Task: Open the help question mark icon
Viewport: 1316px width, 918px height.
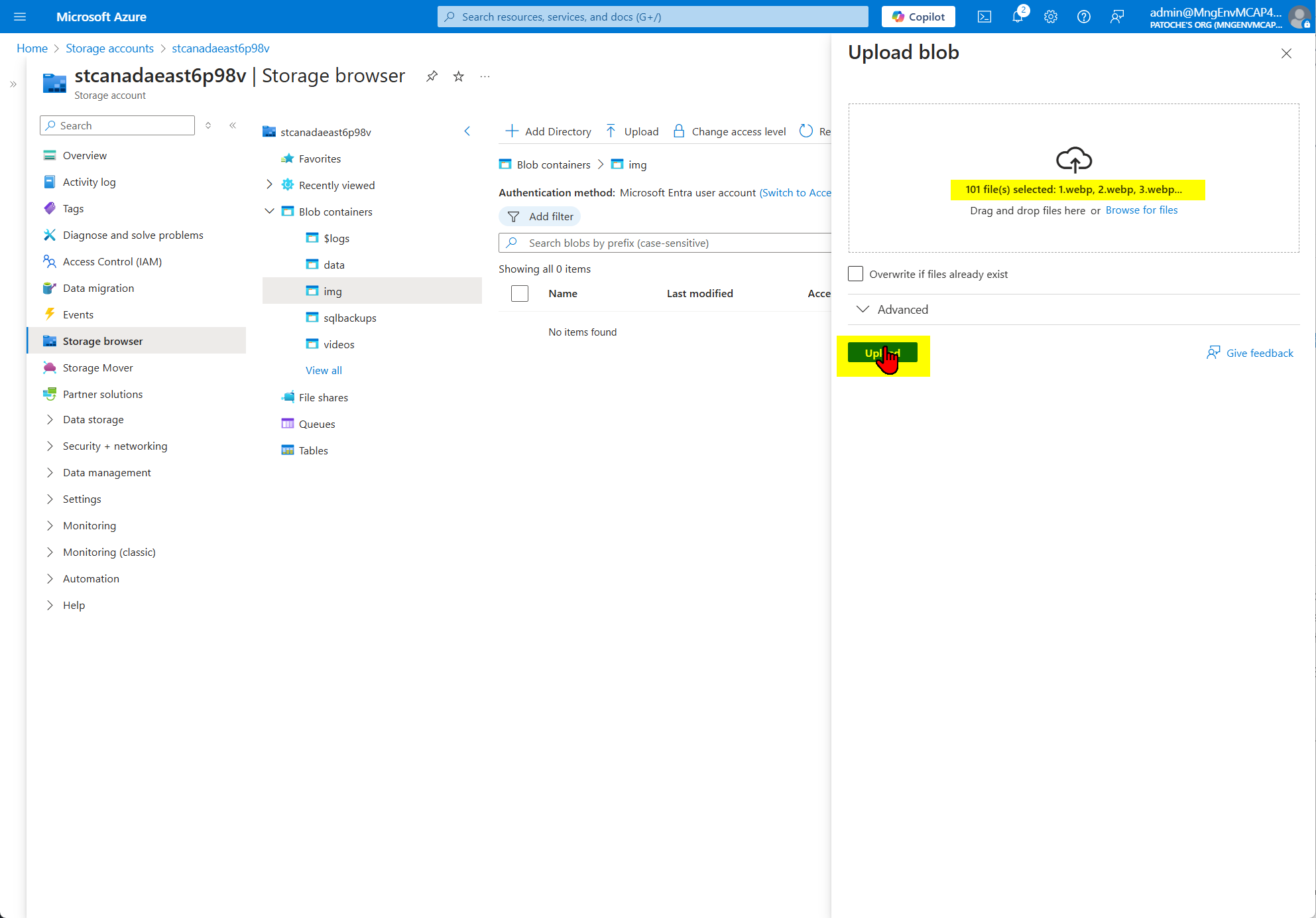Action: click(1084, 17)
